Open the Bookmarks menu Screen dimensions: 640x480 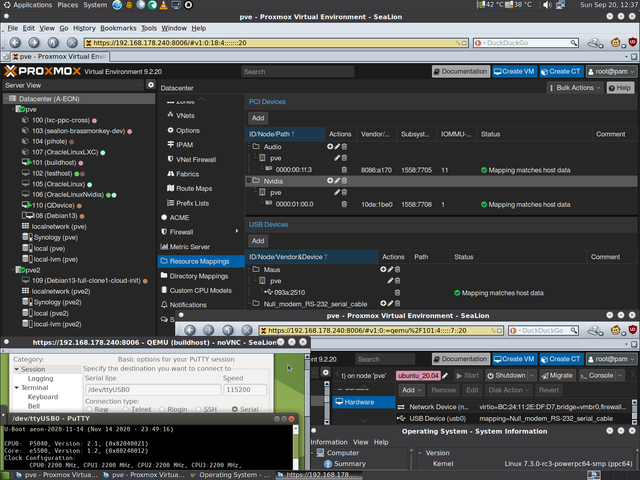[x=118, y=28]
